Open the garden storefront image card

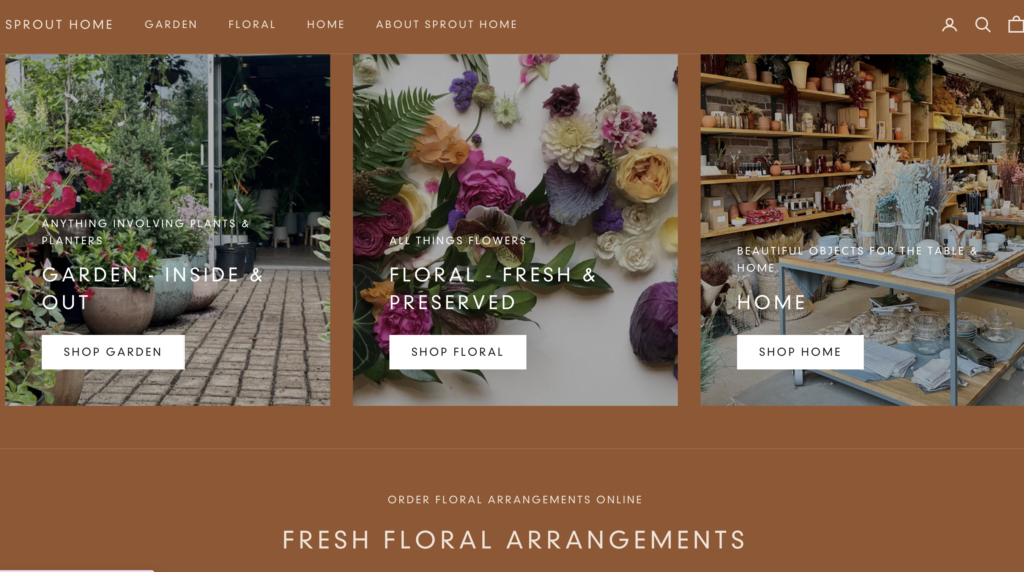tap(167, 230)
